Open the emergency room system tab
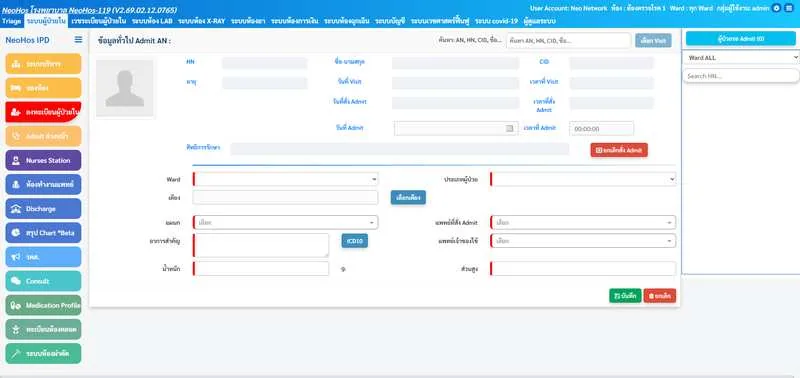The image size is (800, 378). pyautogui.click(x=347, y=21)
